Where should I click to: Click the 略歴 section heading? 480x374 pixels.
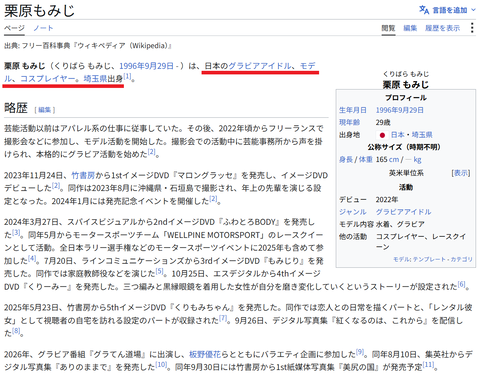[x=16, y=108]
